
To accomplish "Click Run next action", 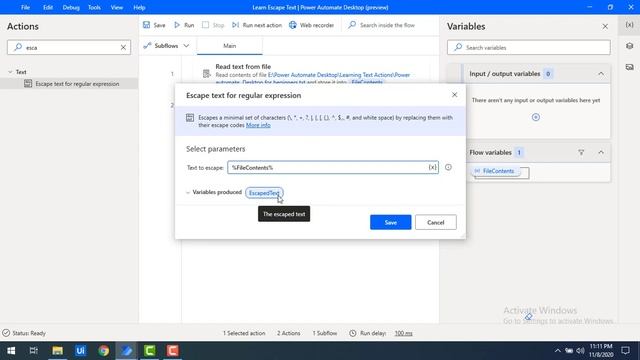I will 257,25.
